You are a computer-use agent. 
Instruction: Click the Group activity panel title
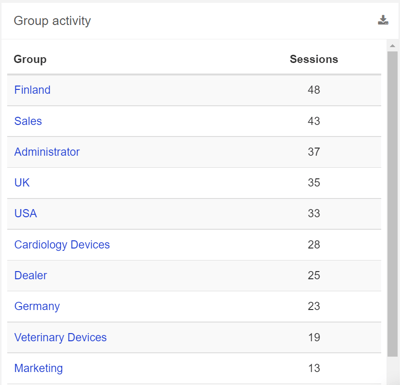pyautogui.click(x=52, y=21)
